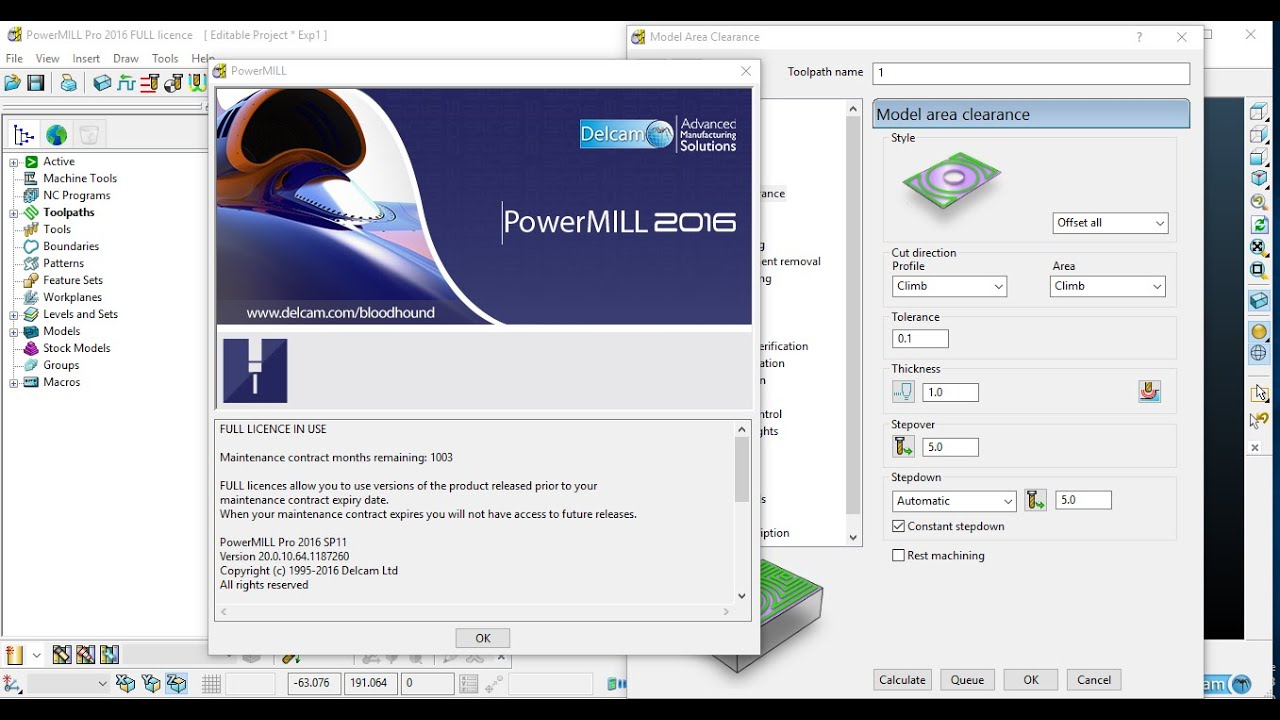Toggle the X view icon near the status bar
Image resolution: width=1280 pixels, height=720 pixels.
[126, 683]
